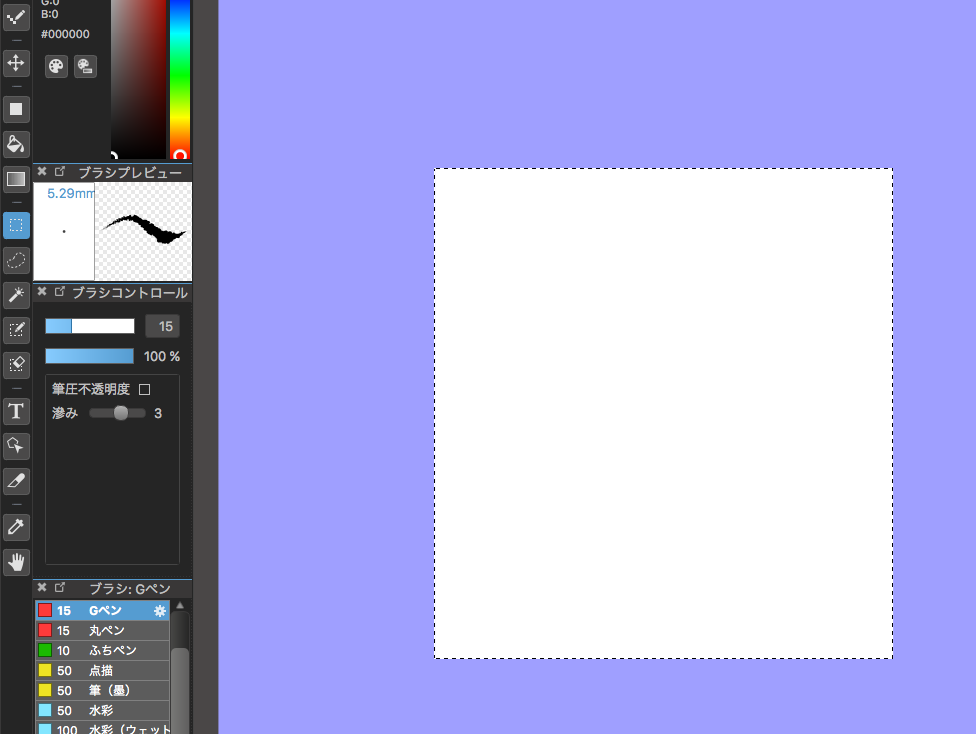
Task: Select the Bucket fill tool
Action: click(x=16, y=144)
